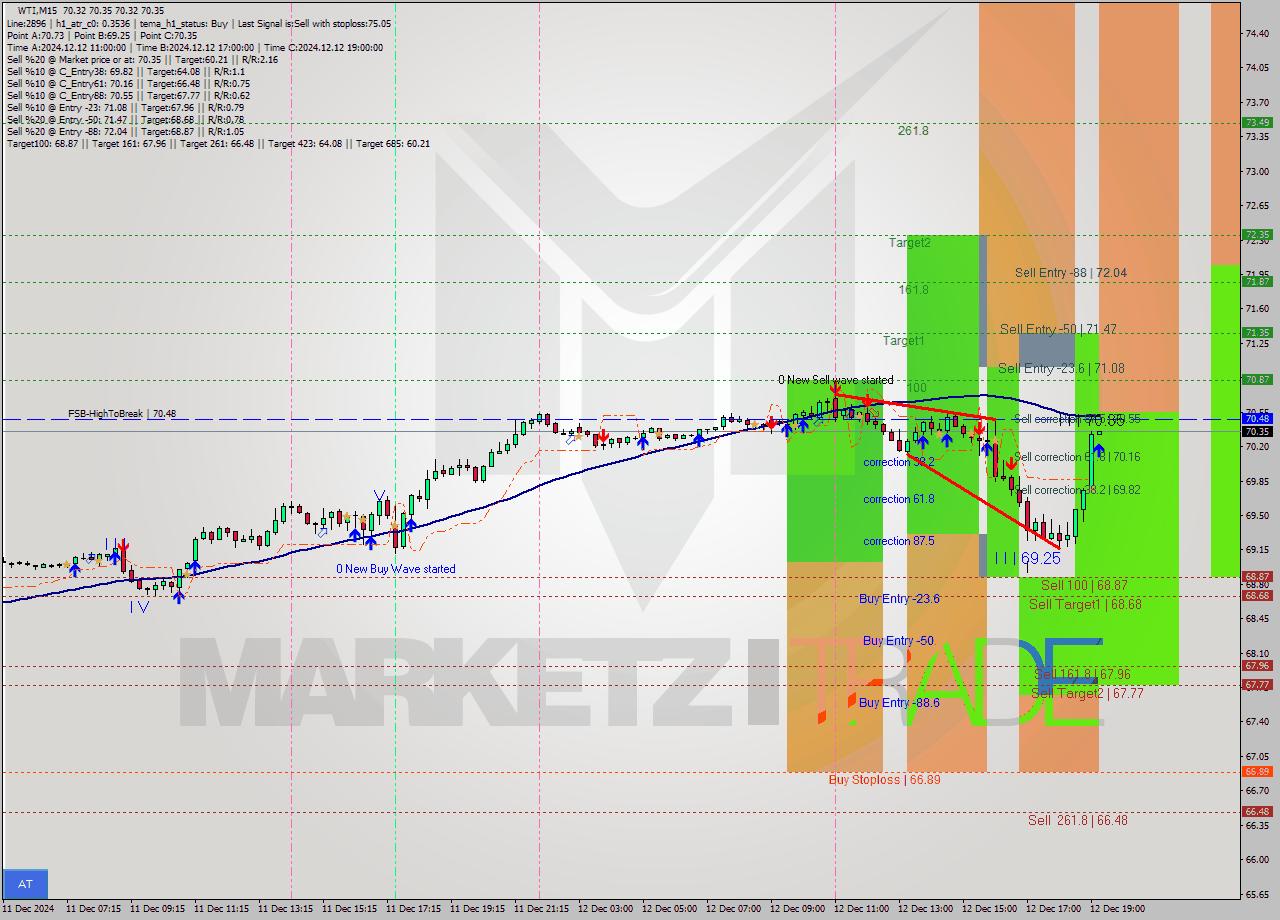Screen dimensions: 1280x920
Task: Click the '12 Dec 19:00' time axis label
Action: [1118, 909]
